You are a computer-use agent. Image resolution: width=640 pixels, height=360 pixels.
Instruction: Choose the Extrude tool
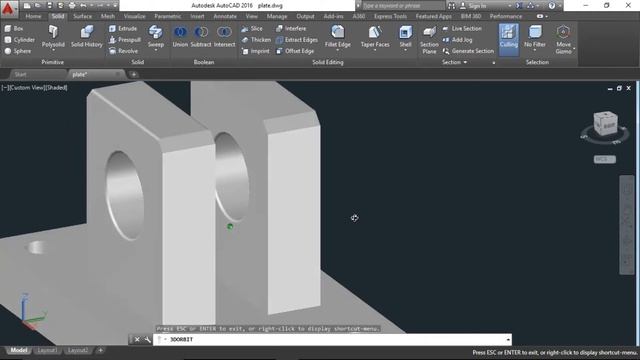tap(123, 29)
